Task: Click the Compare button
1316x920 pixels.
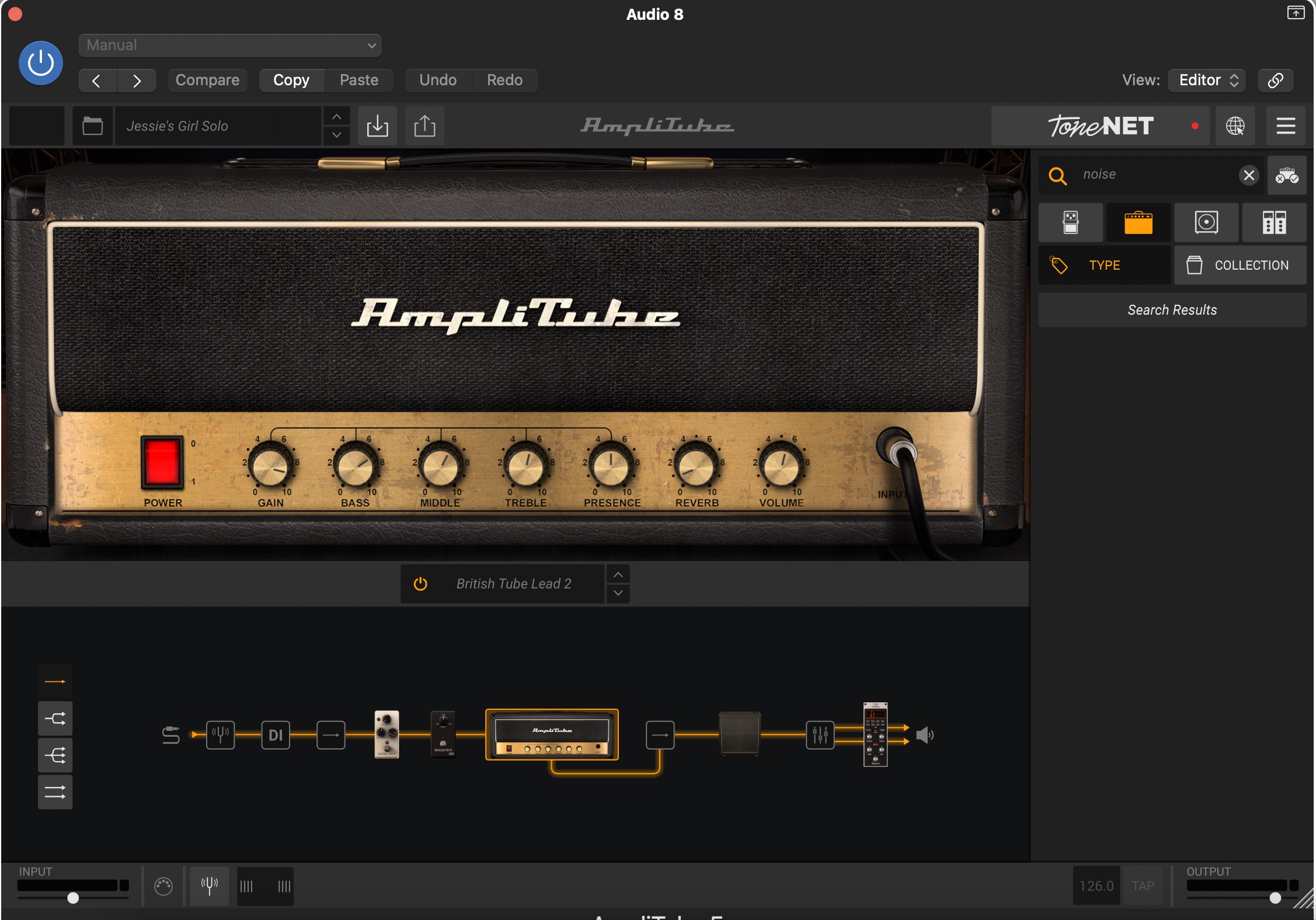Action: coord(207,81)
